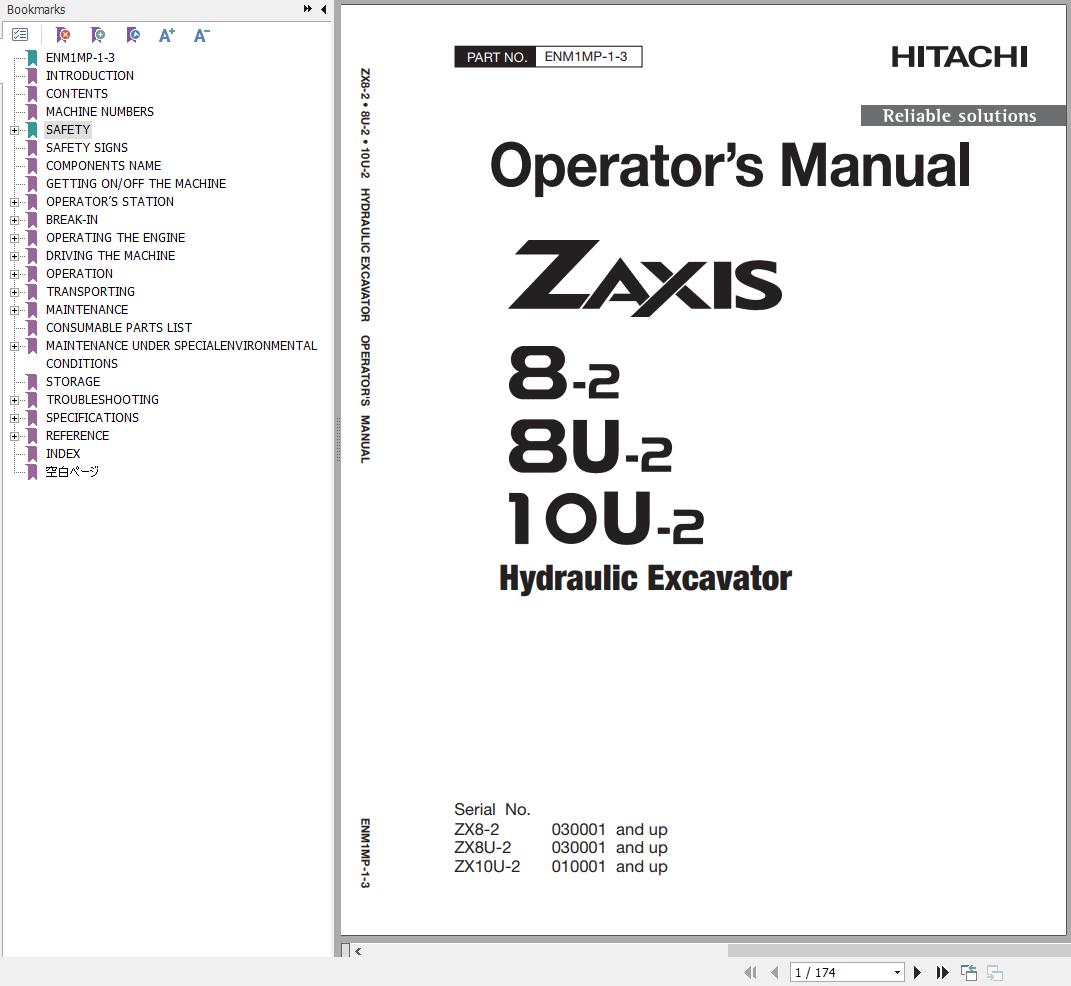Select the highlighted SAFETY bookmark
This screenshot has width=1071, height=986.
68,130
